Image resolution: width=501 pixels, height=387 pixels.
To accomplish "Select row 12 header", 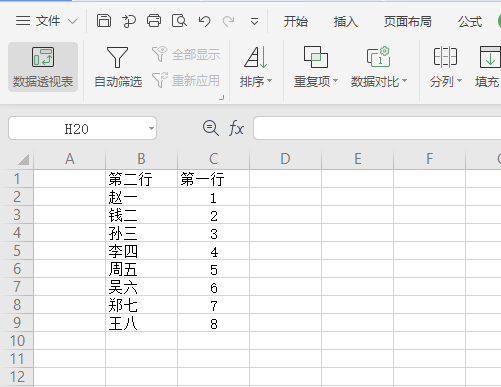I will click(17, 377).
